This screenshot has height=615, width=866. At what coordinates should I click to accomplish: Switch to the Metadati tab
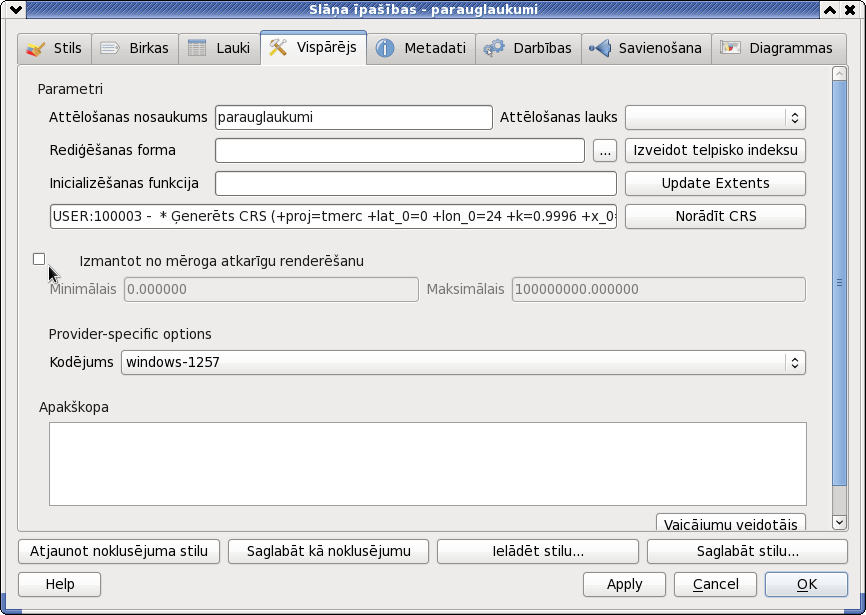pyautogui.click(x=421, y=49)
